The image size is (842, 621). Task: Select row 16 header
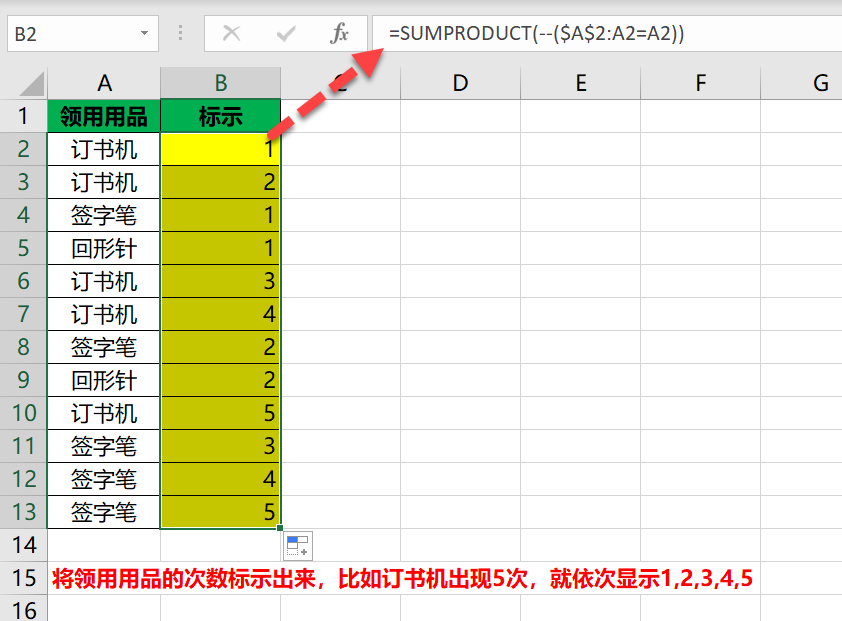coord(24,608)
